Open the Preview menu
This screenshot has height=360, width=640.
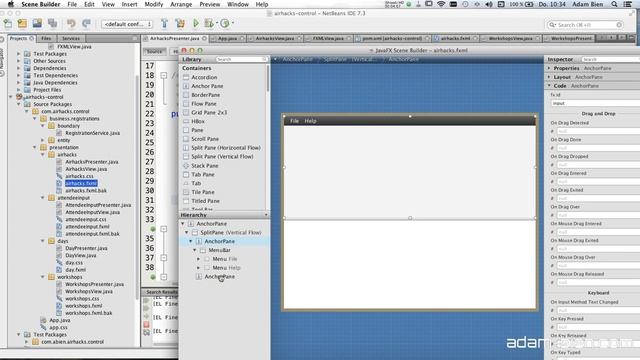pyautogui.click(x=210, y=4)
